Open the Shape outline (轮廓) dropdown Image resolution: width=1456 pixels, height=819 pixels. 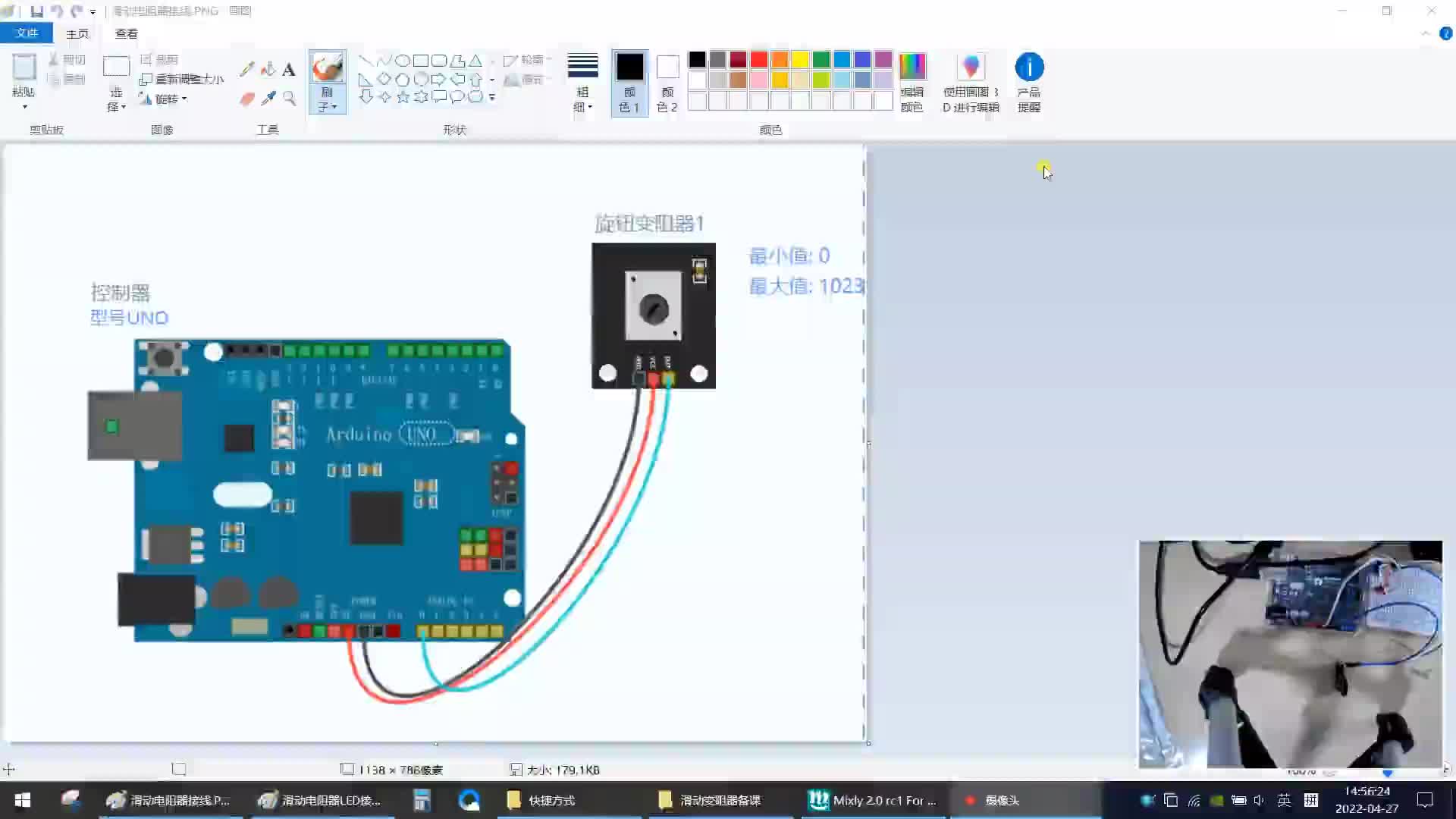click(528, 59)
